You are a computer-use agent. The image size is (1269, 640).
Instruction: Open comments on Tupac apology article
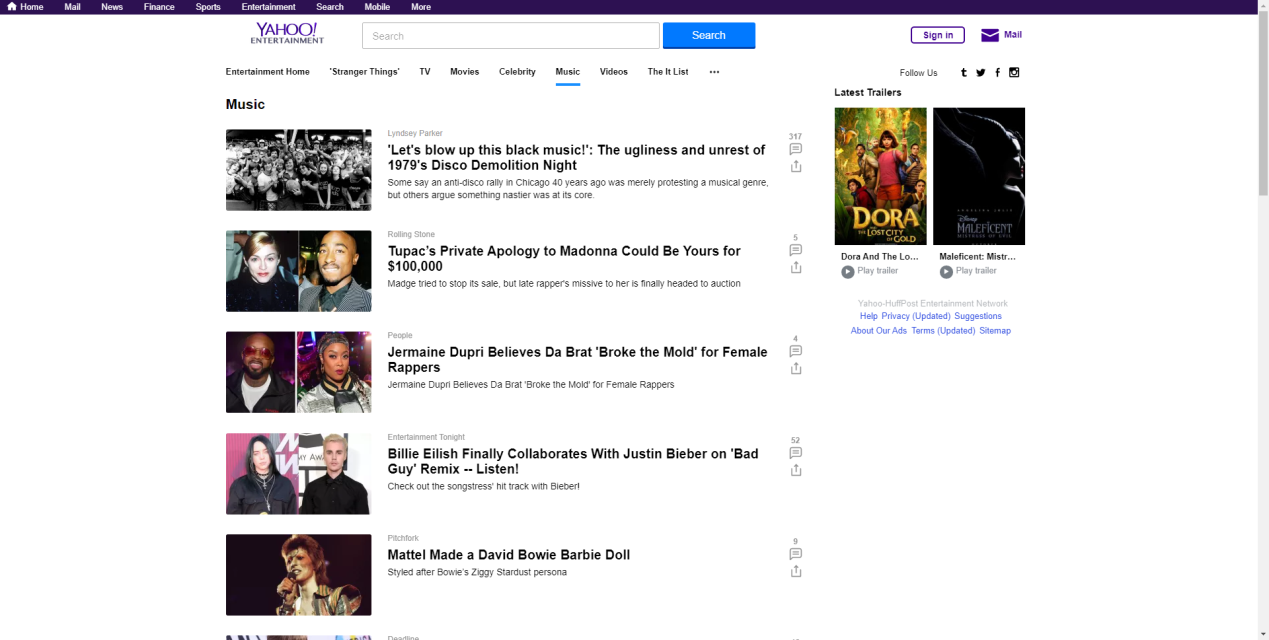coord(796,250)
